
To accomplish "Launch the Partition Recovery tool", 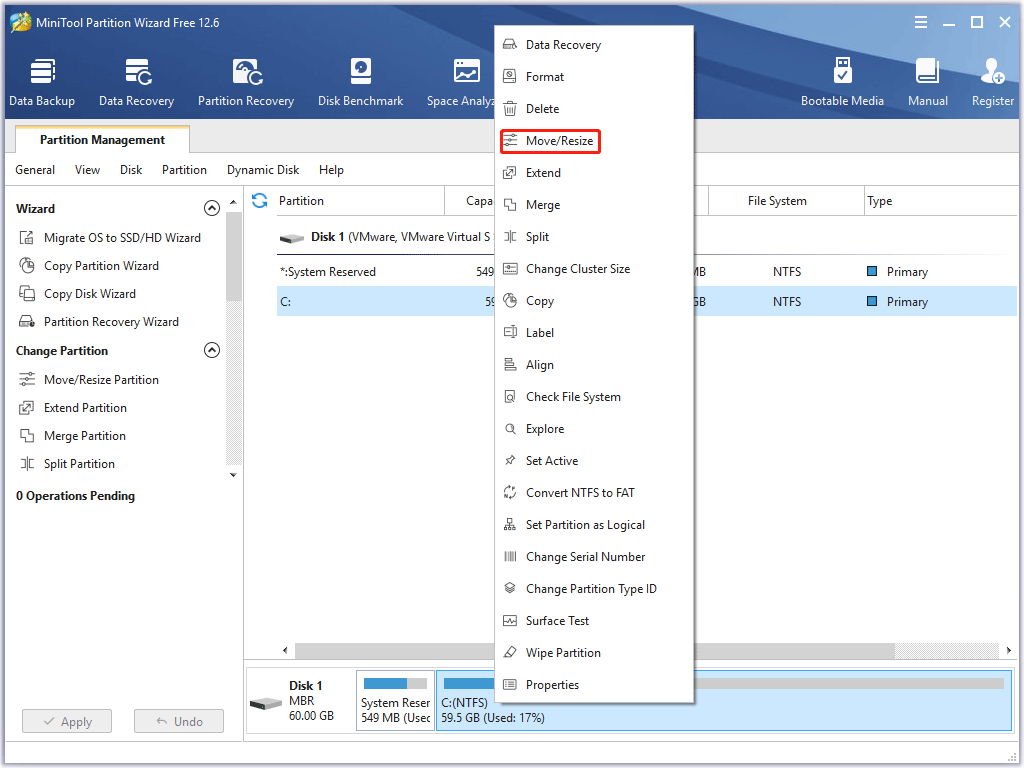I will point(246,82).
